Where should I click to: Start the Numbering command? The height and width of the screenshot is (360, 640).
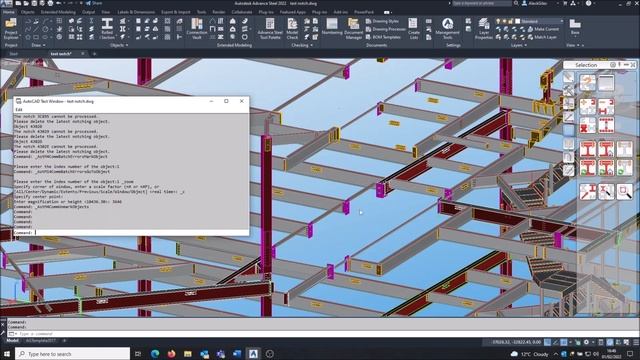pos(332,27)
